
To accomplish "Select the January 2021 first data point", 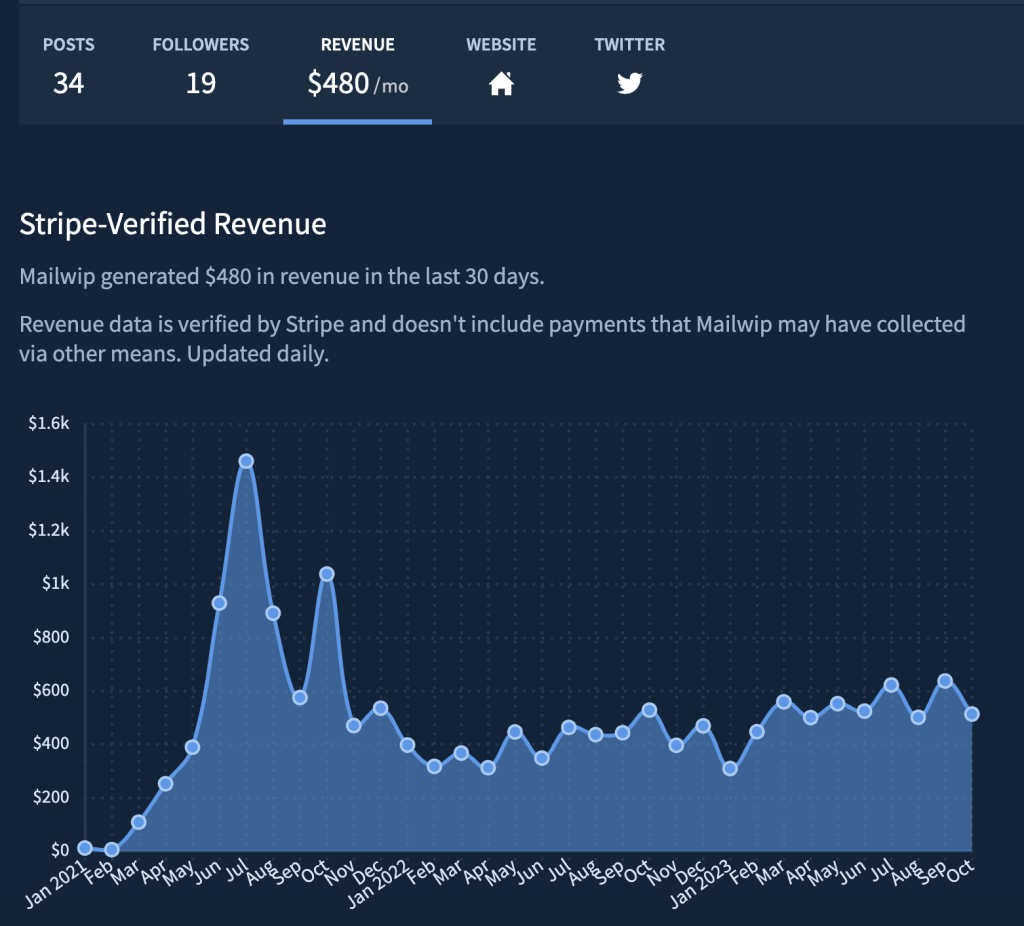I will (x=85, y=848).
